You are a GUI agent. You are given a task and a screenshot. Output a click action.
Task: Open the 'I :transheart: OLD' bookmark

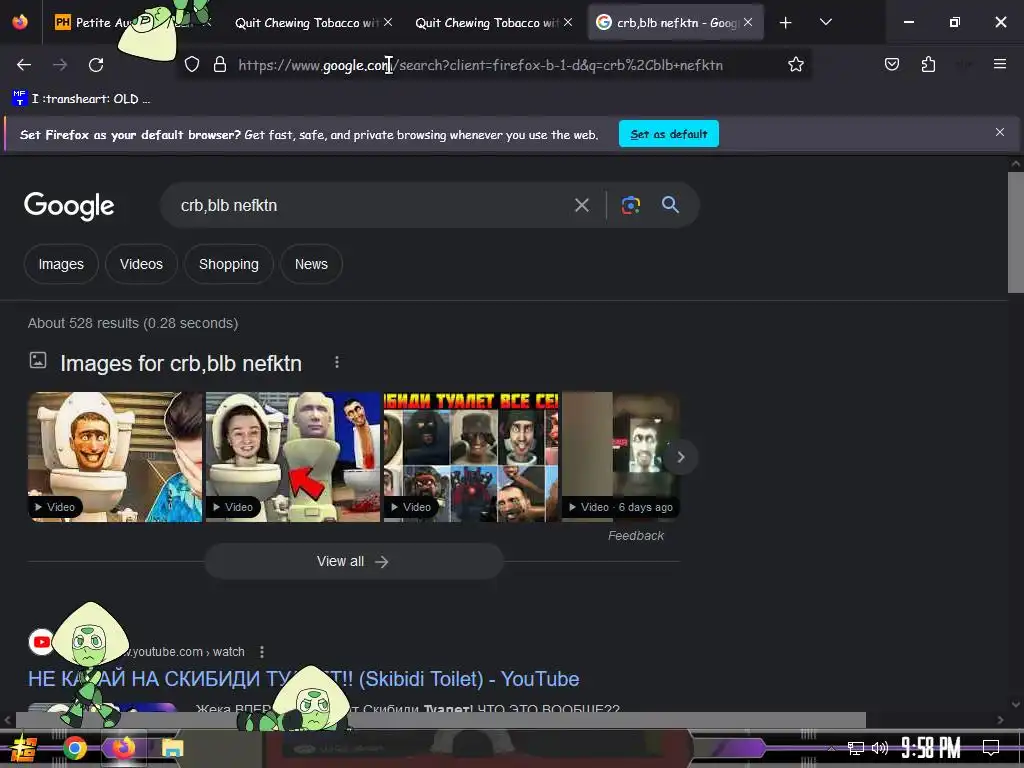pos(82,99)
